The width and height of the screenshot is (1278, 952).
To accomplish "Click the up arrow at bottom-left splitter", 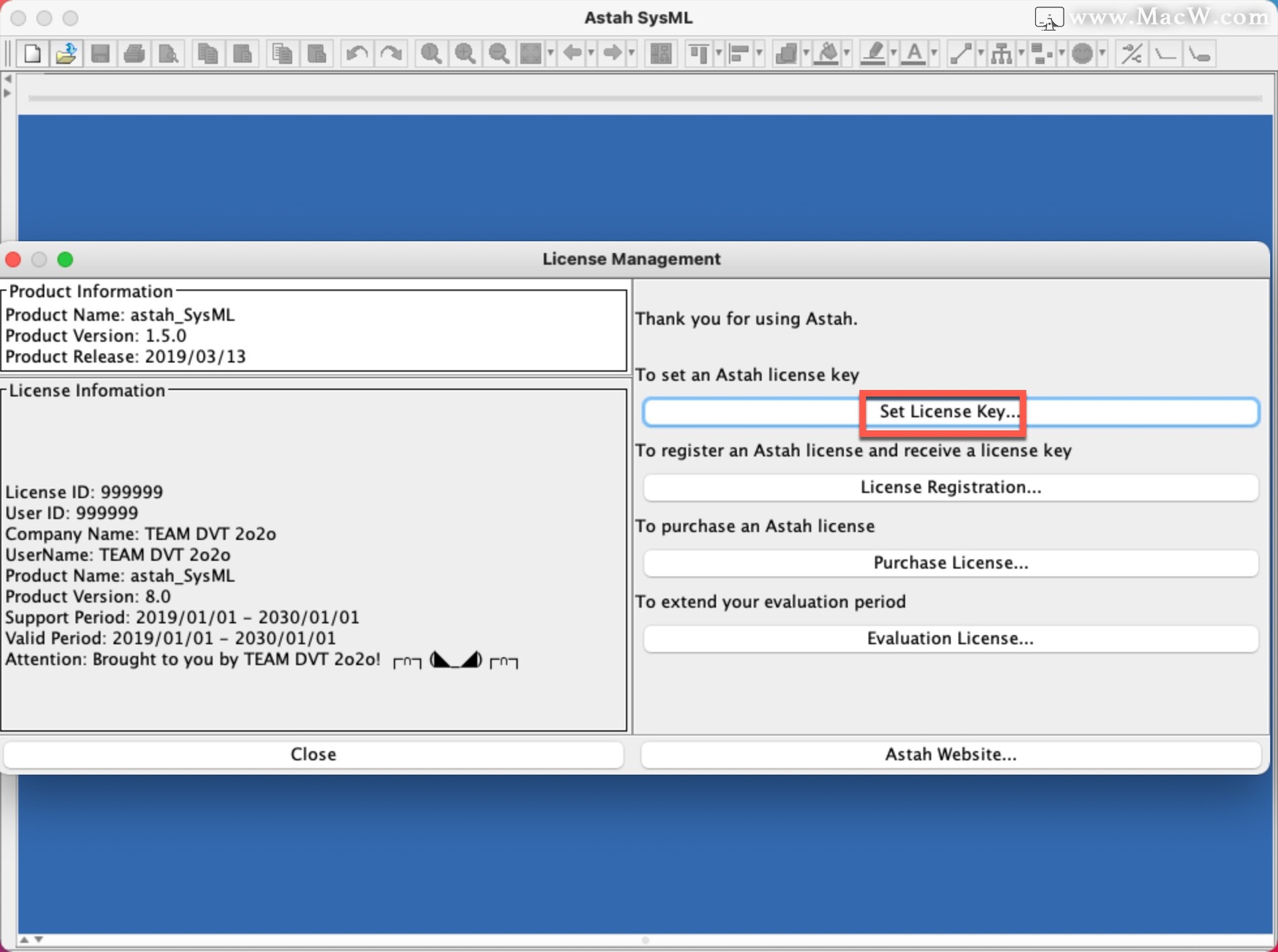I will coord(24,940).
